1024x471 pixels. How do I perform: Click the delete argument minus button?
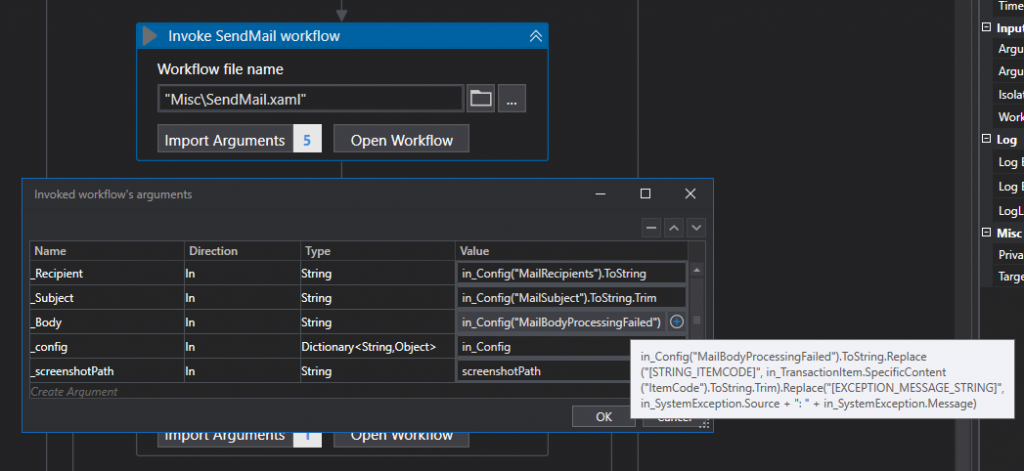point(652,228)
